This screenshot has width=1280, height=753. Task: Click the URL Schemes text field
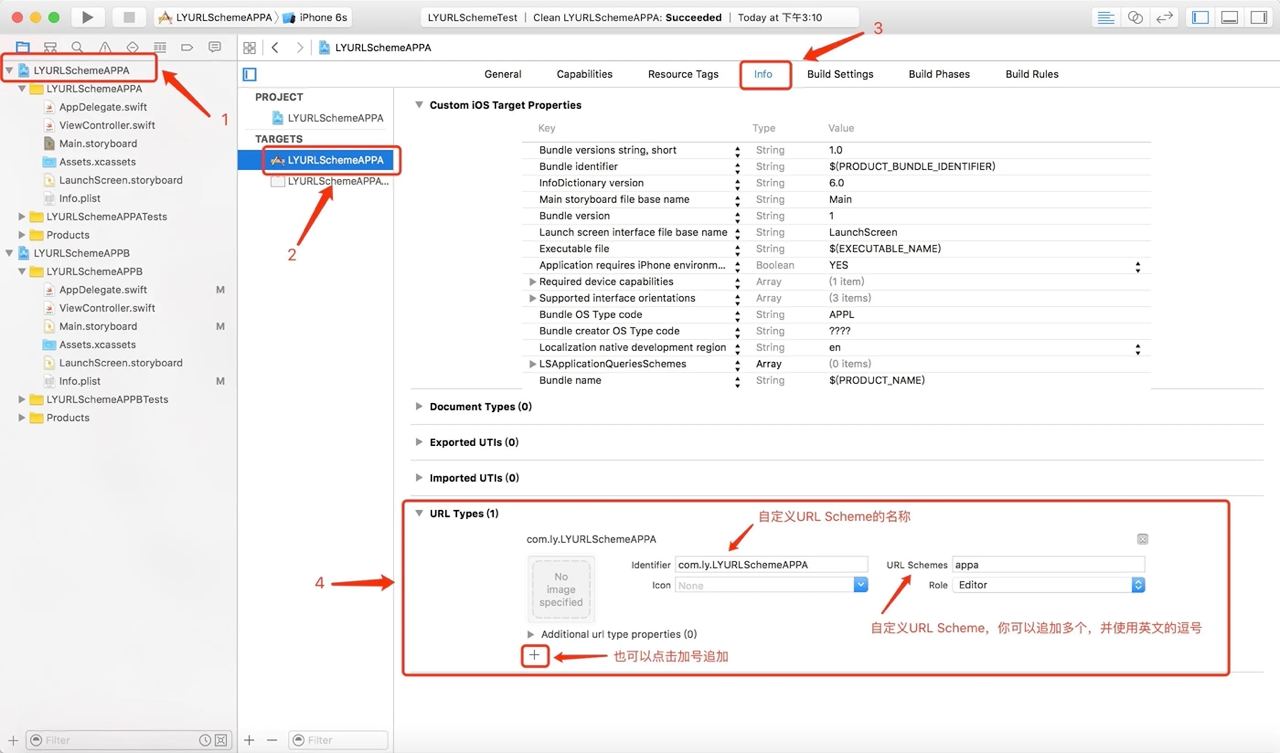(1048, 564)
